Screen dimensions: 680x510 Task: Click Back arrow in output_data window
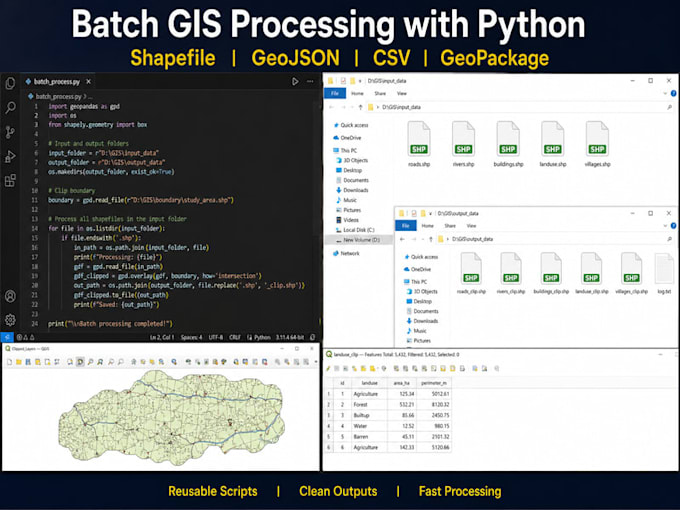[402, 239]
